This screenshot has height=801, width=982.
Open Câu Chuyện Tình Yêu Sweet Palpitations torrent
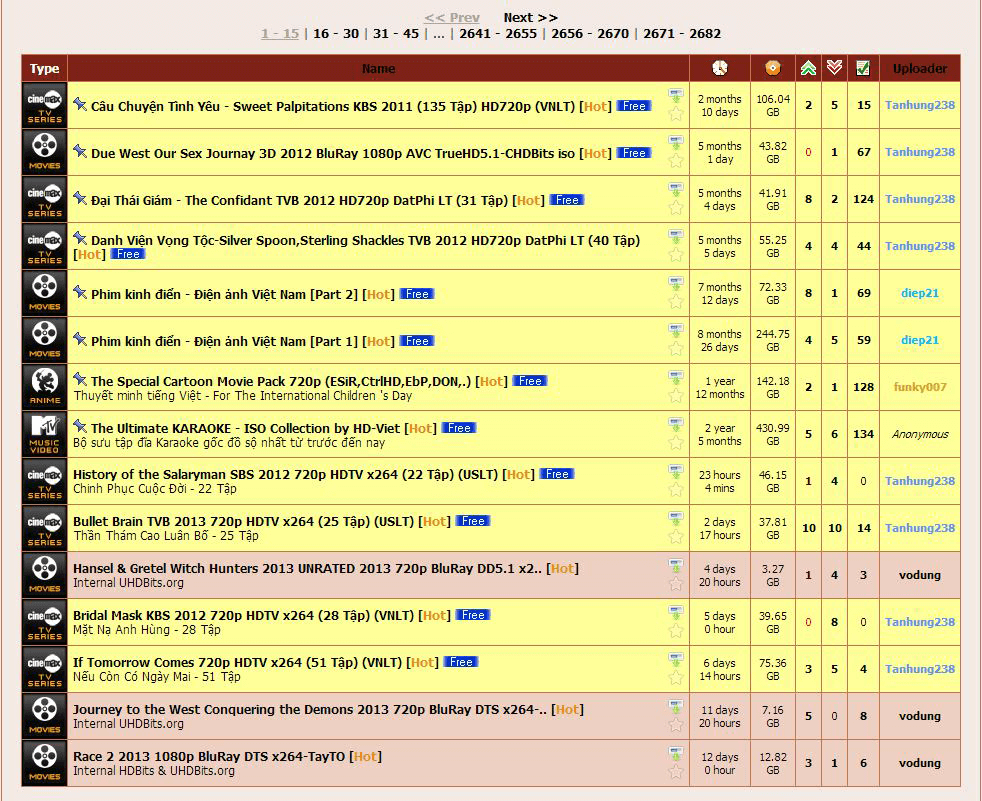333,106
